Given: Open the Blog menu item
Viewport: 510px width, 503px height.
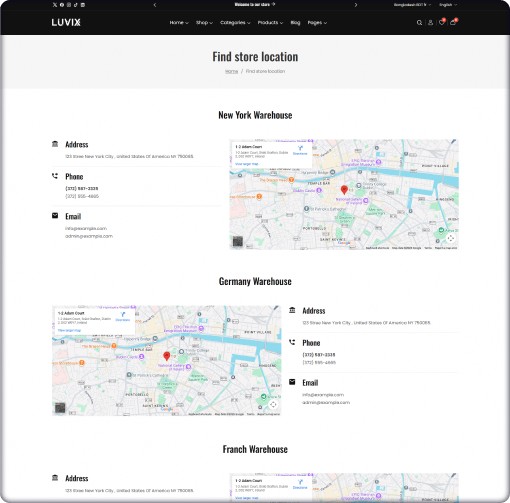Looking at the screenshot, I should [x=295, y=23].
